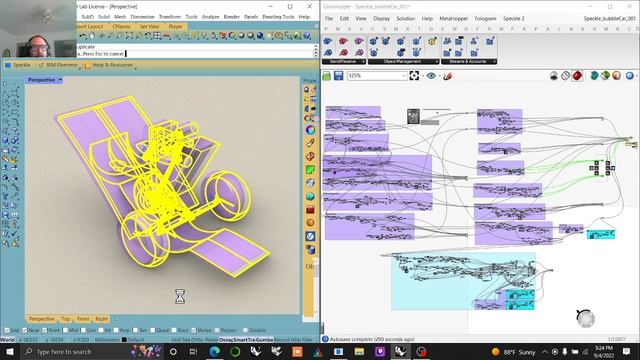Enable the Cen osnap checkbox
This screenshot has width=640, height=360.
pos(83,330)
